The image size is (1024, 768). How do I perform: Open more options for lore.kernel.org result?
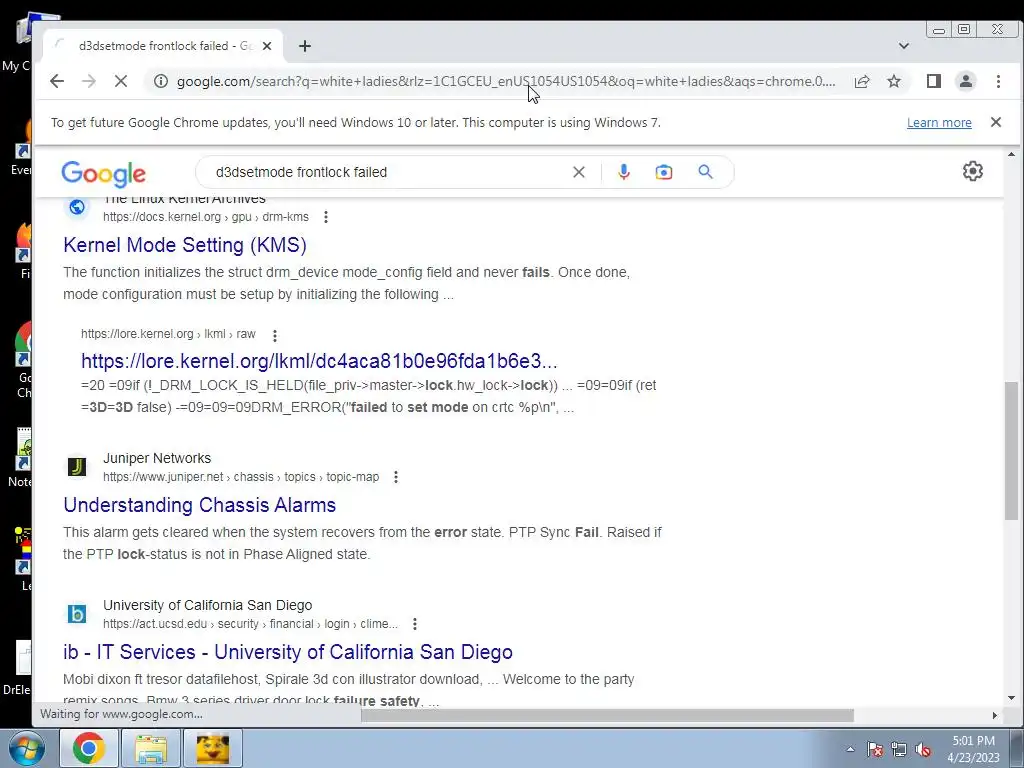point(275,335)
